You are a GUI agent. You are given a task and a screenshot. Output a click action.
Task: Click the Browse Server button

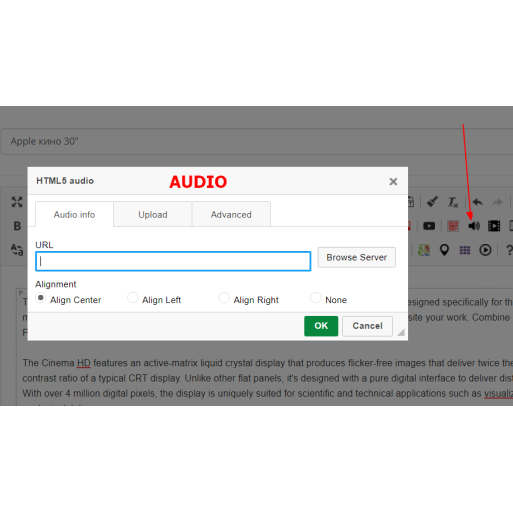[x=357, y=257]
